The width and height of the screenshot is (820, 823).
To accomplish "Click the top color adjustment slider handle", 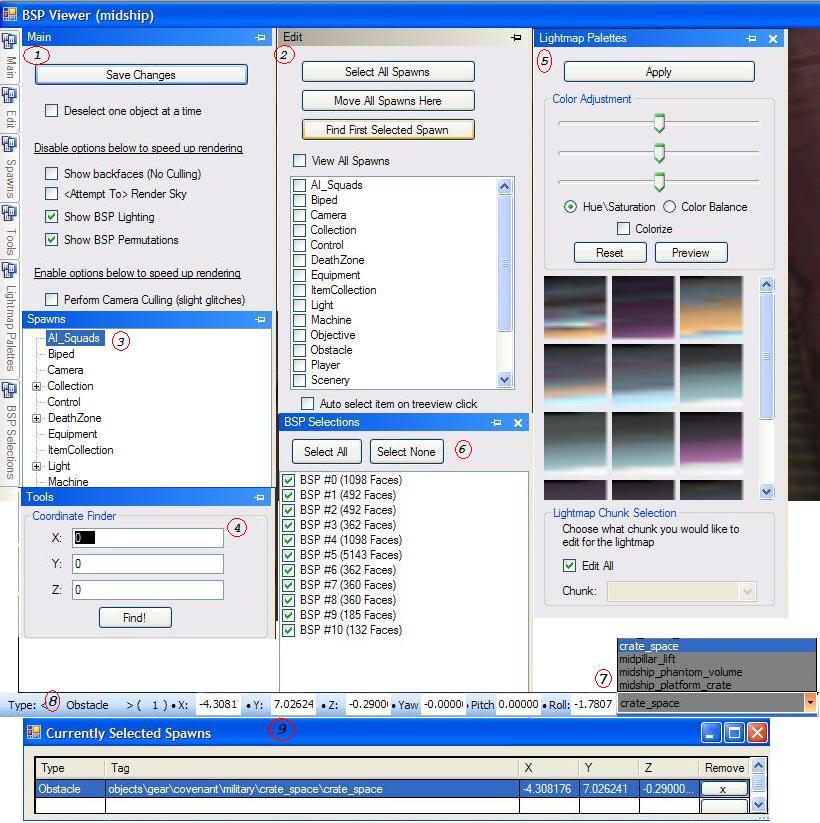I will tap(659, 122).
